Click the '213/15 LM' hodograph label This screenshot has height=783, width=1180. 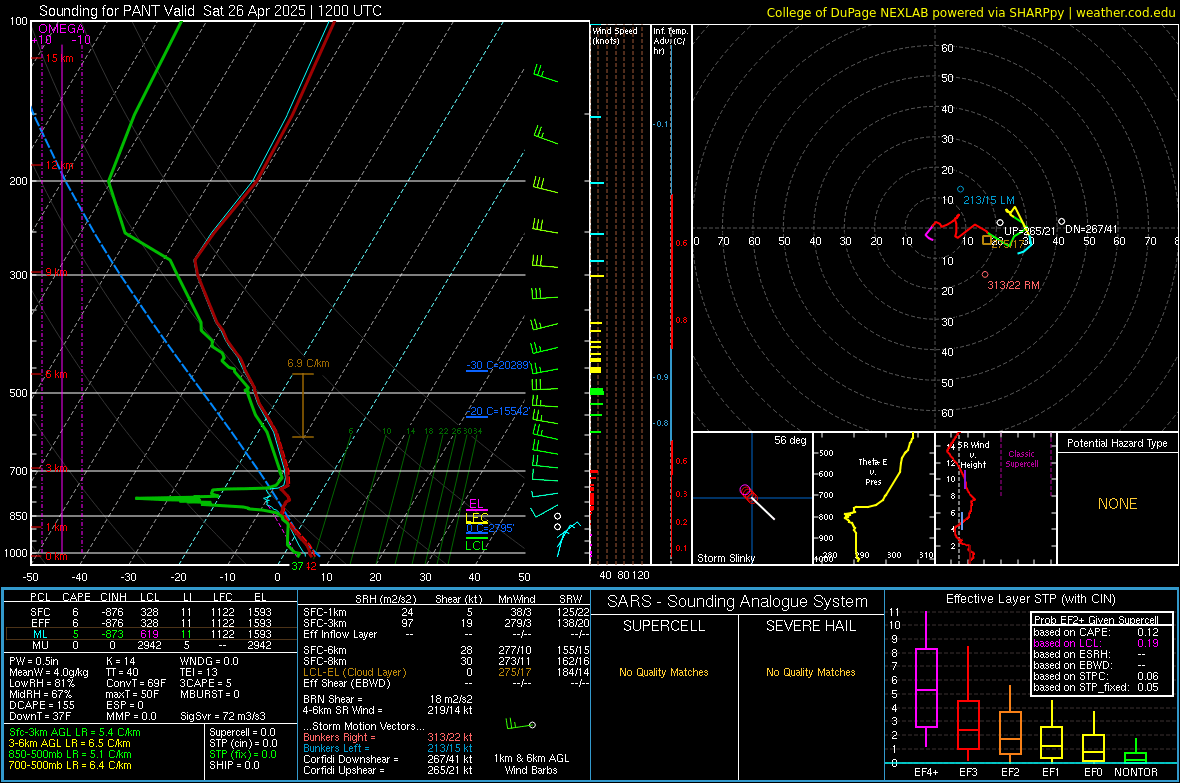[x=989, y=200]
